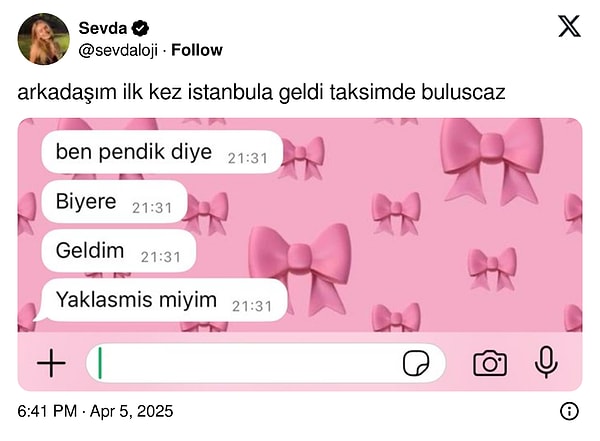Select the 'Biyere' message bubble

coord(114,201)
